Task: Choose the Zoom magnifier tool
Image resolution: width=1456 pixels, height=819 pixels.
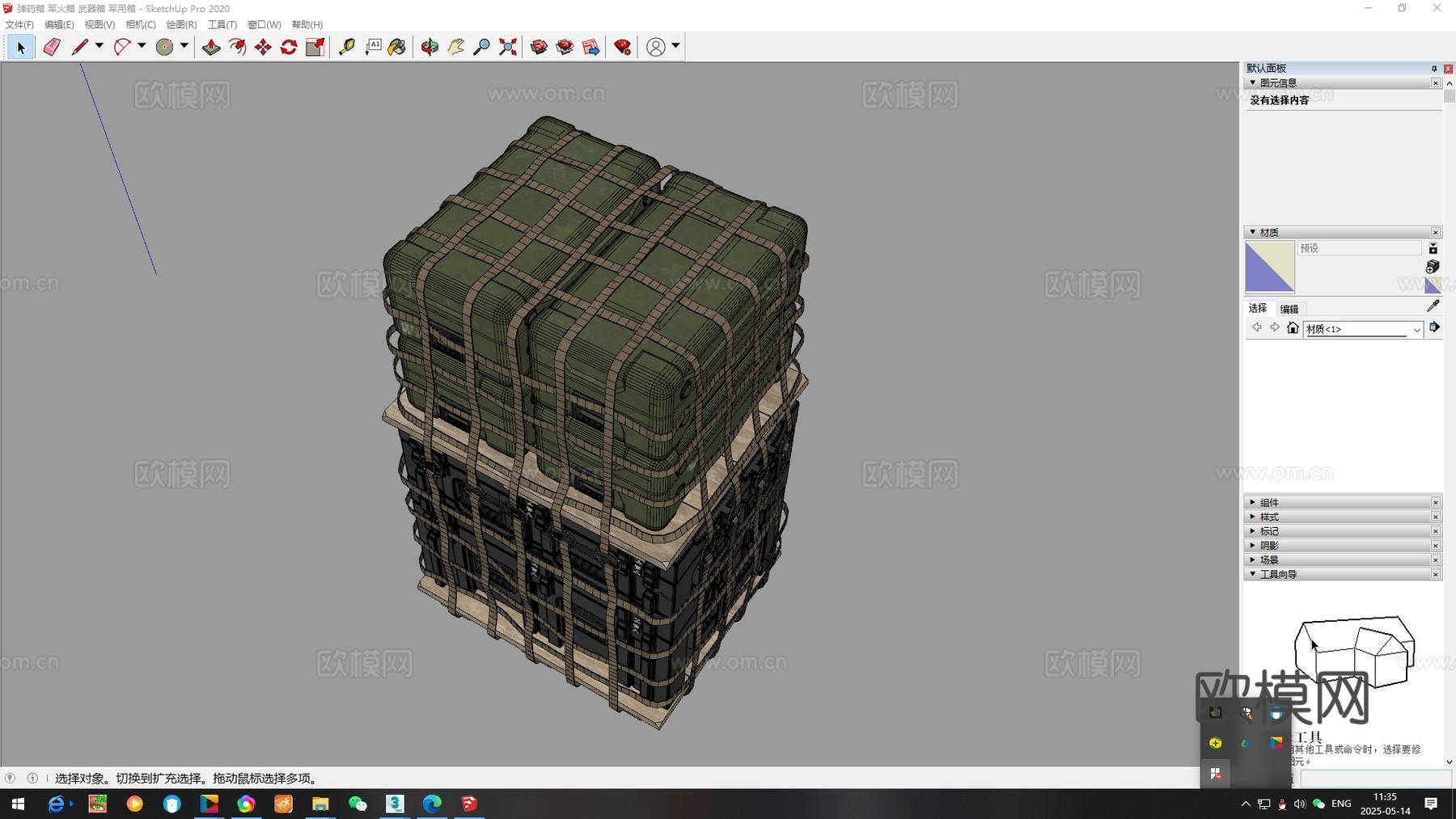Action: click(x=481, y=48)
